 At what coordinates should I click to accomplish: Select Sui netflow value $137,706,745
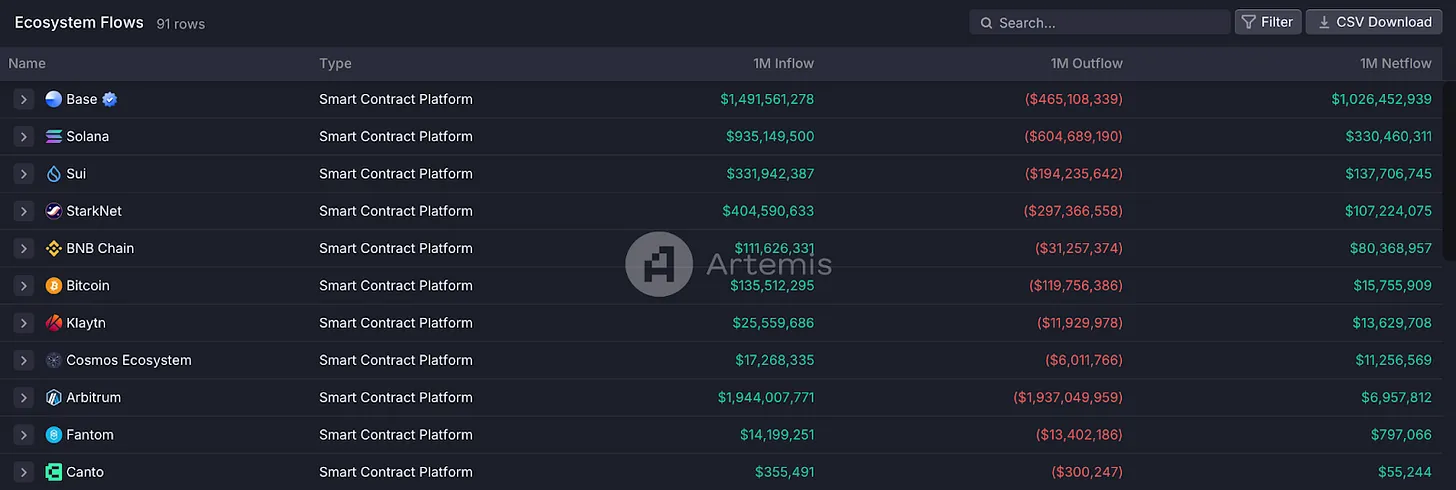pyautogui.click(x=1389, y=174)
